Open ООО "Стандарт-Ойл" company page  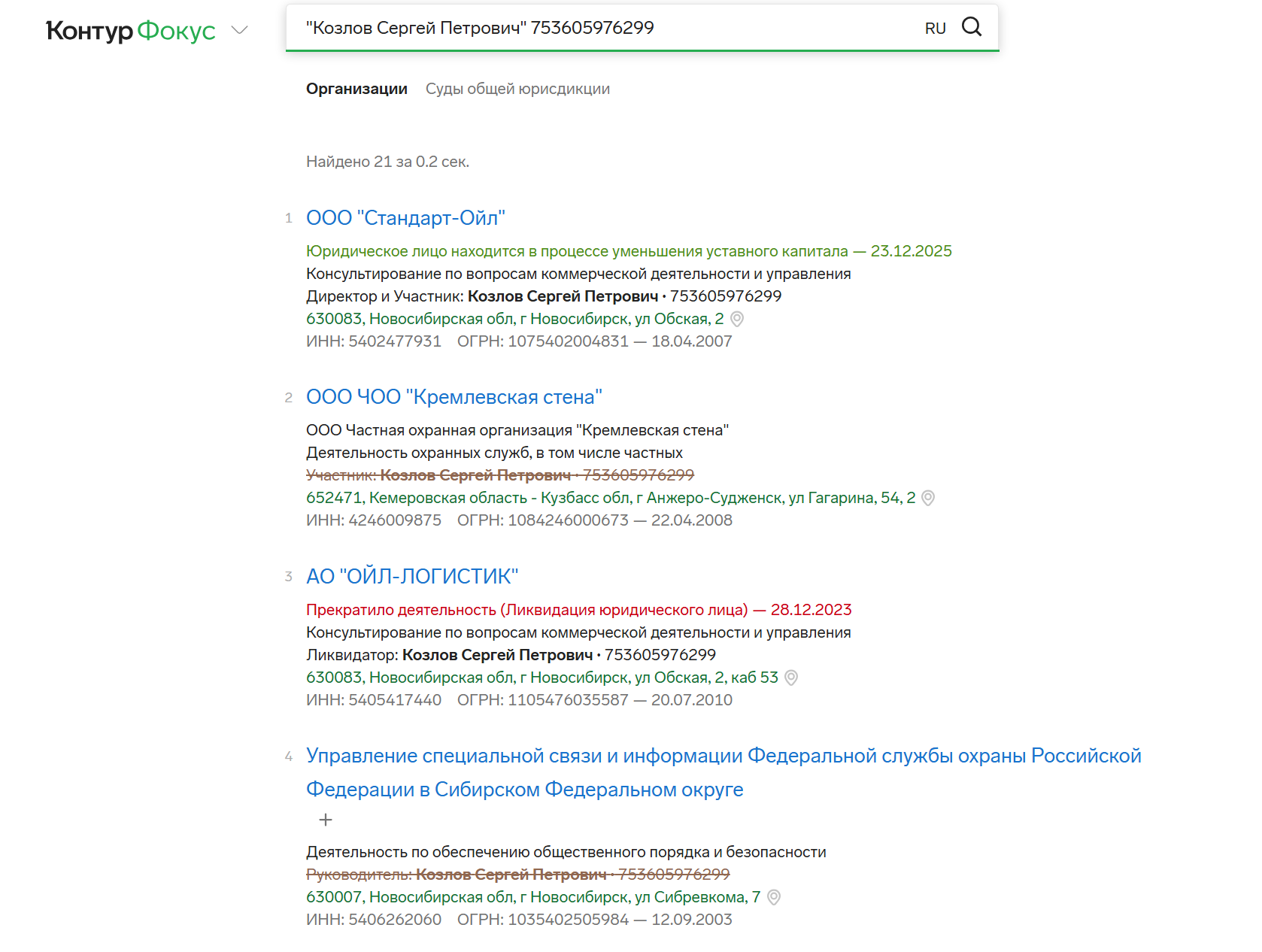(x=405, y=218)
